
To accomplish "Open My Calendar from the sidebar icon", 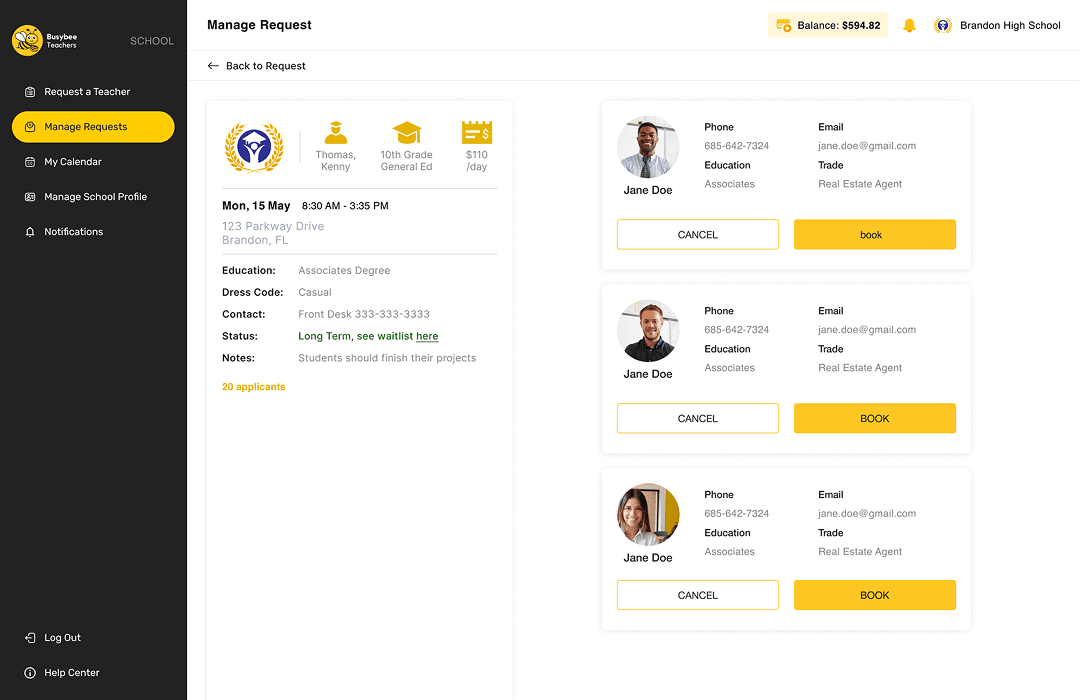I will click(29, 161).
